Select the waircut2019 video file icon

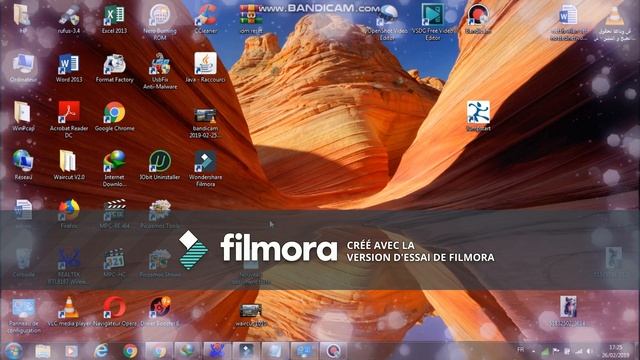tap(251, 315)
